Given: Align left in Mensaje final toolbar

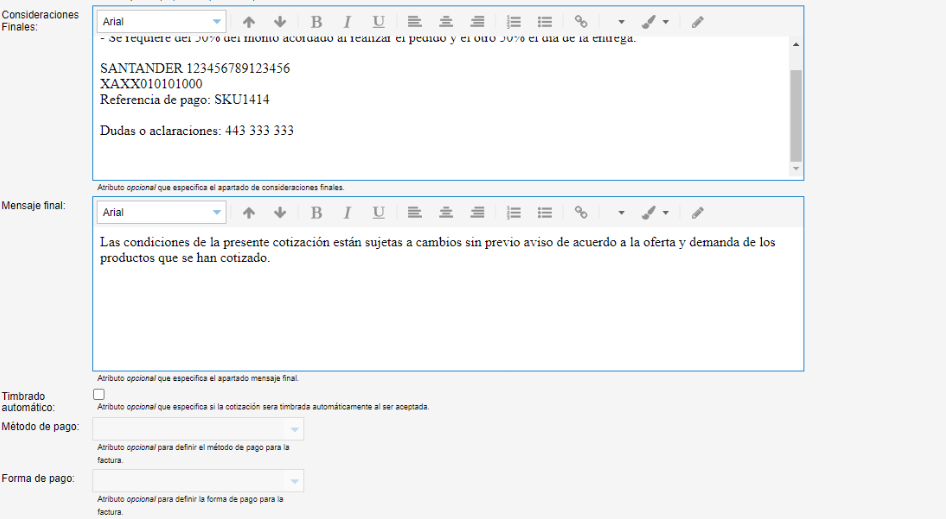Looking at the screenshot, I should pos(414,212).
